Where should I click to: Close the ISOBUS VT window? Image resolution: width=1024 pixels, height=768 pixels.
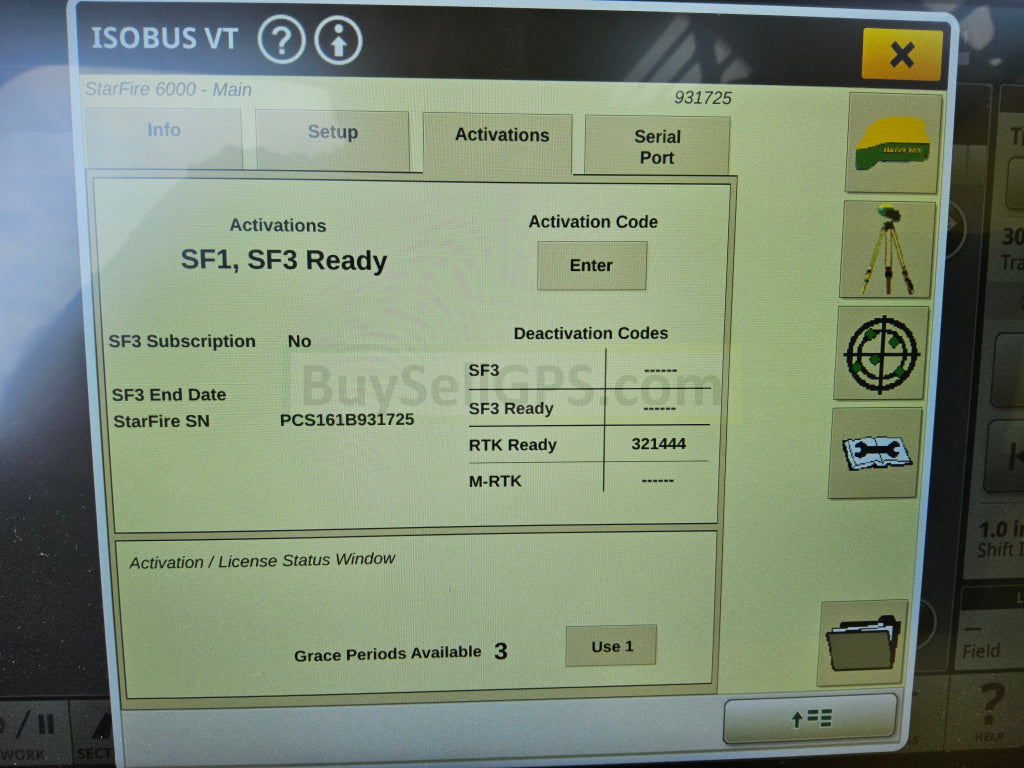[x=901, y=54]
